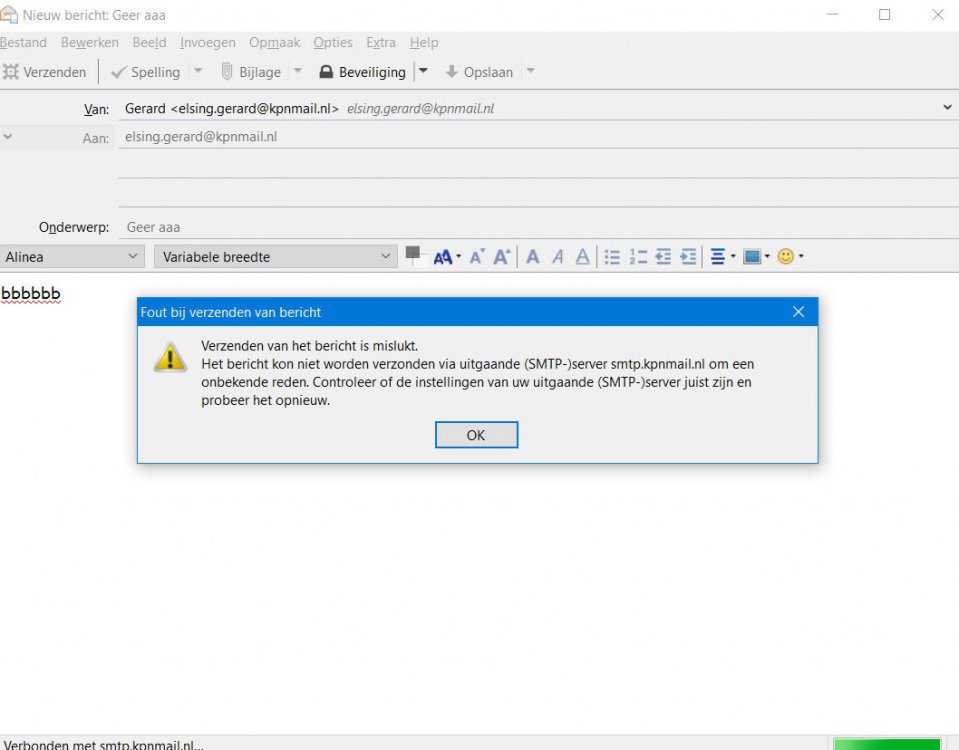
Task: Click the Beveiliging lock button
Action: pyautogui.click(x=363, y=72)
